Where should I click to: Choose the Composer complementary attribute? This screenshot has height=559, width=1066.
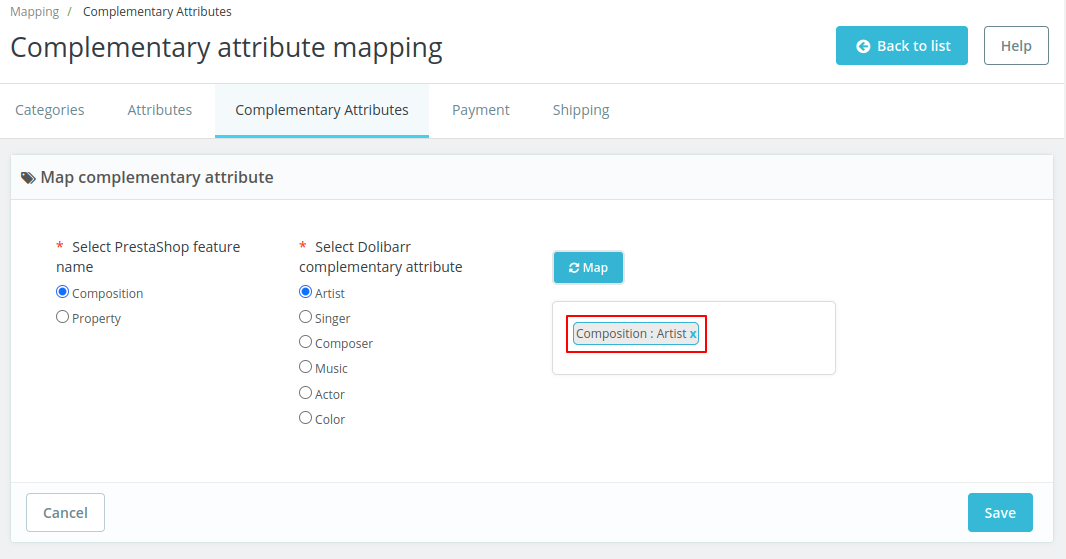[x=306, y=342]
